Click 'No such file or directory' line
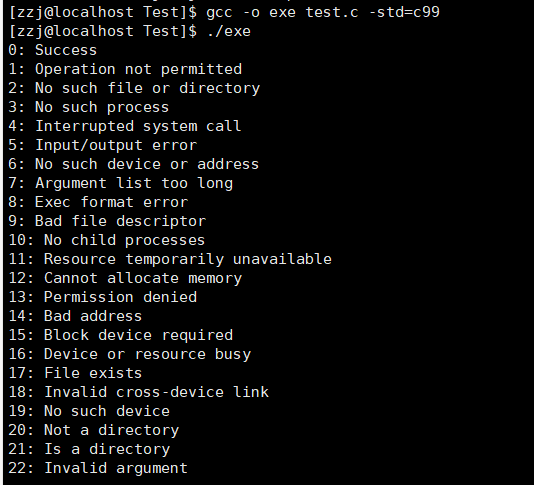The width and height of the screenshot is (534, 485). coord(134,89)
